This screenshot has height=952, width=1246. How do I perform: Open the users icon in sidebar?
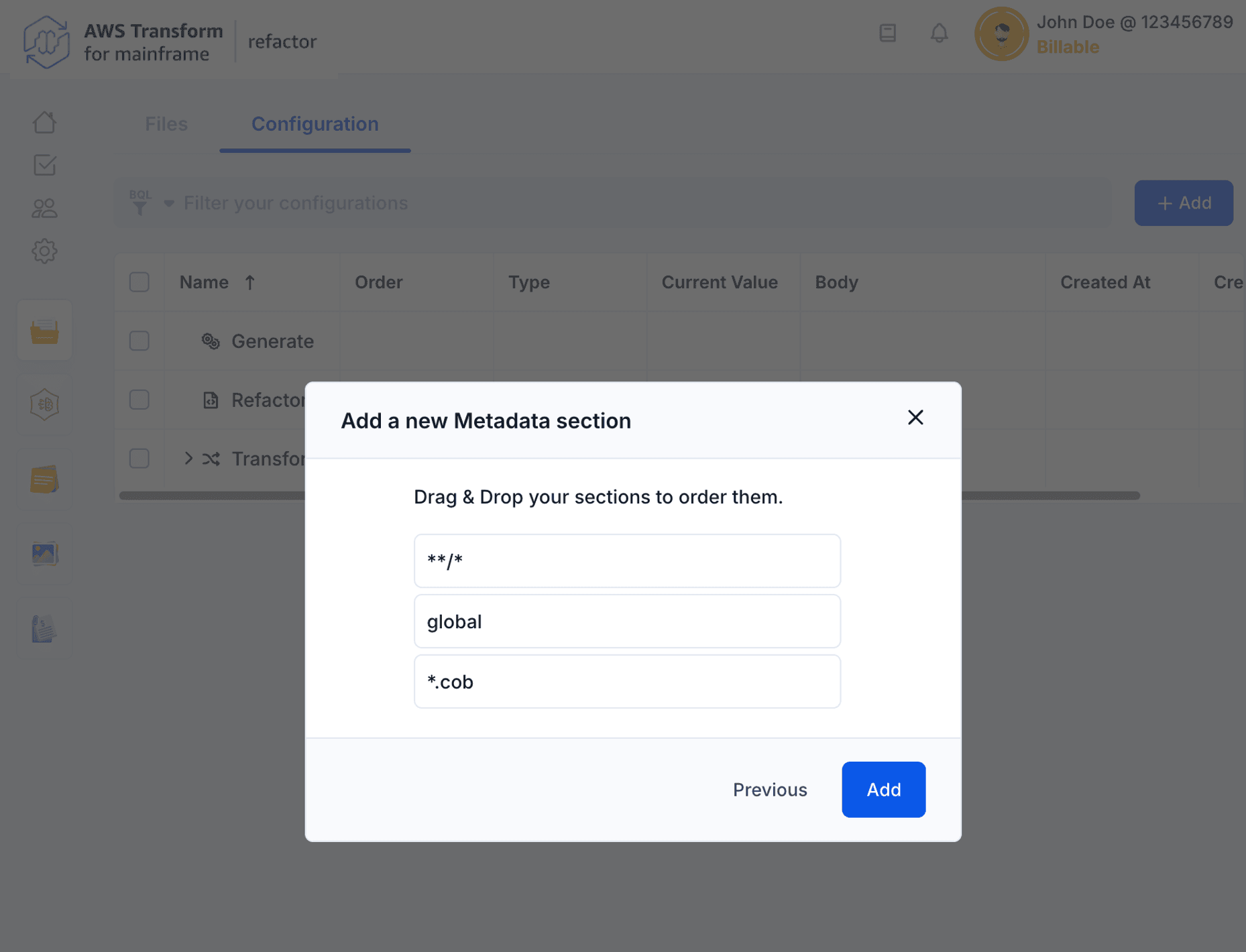(44, 209)
